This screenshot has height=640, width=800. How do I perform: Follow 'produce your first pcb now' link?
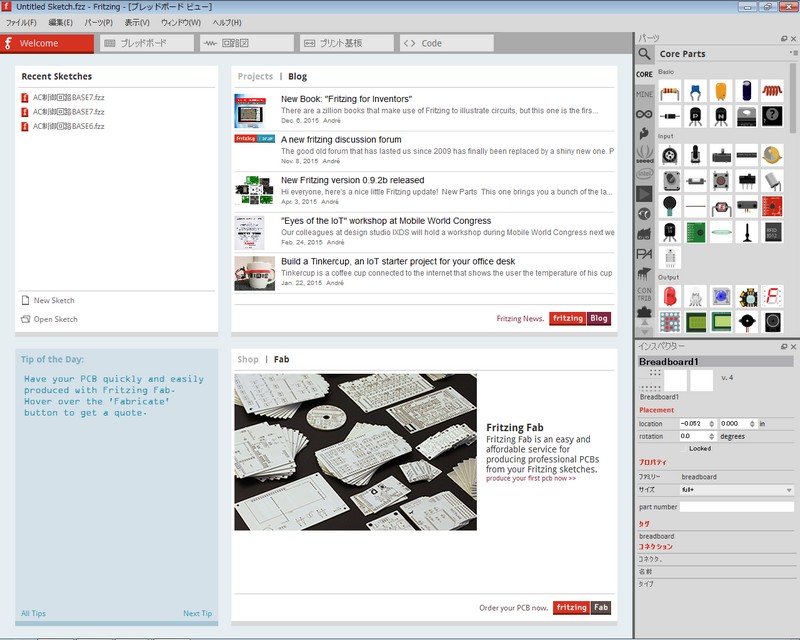pos(531,479)
